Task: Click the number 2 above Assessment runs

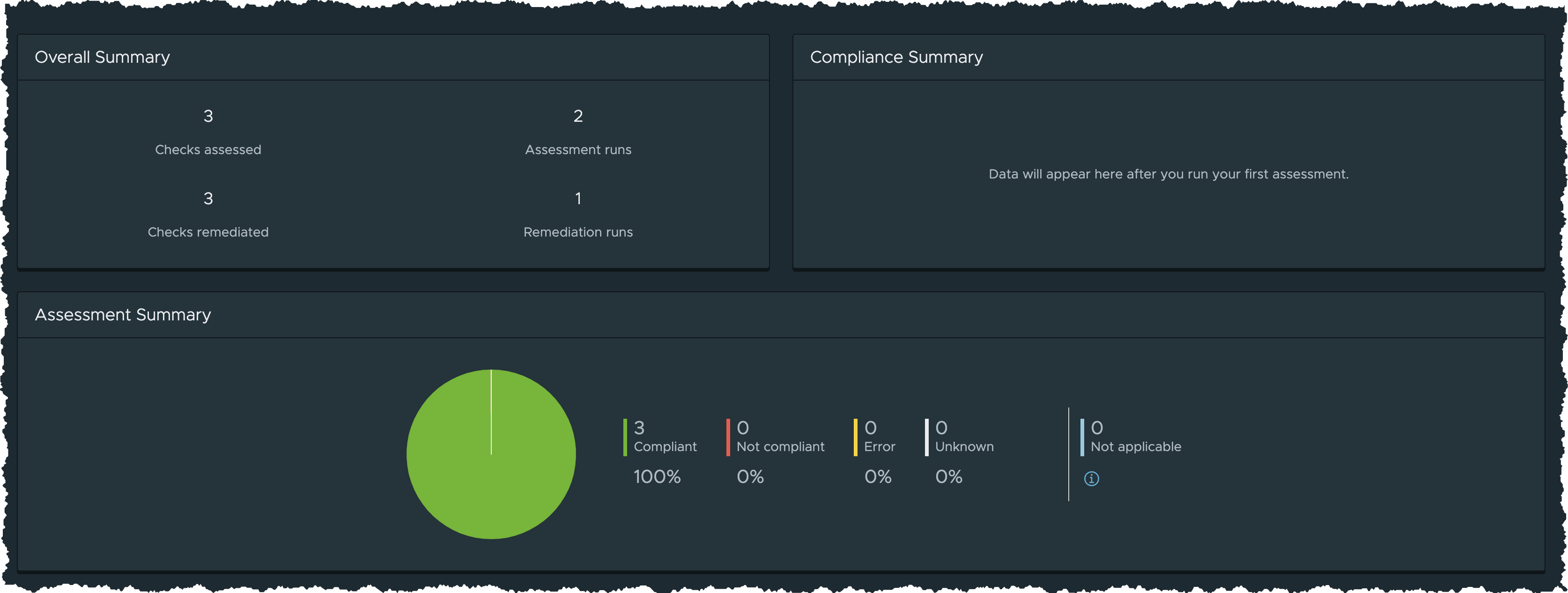Action: 578,116
